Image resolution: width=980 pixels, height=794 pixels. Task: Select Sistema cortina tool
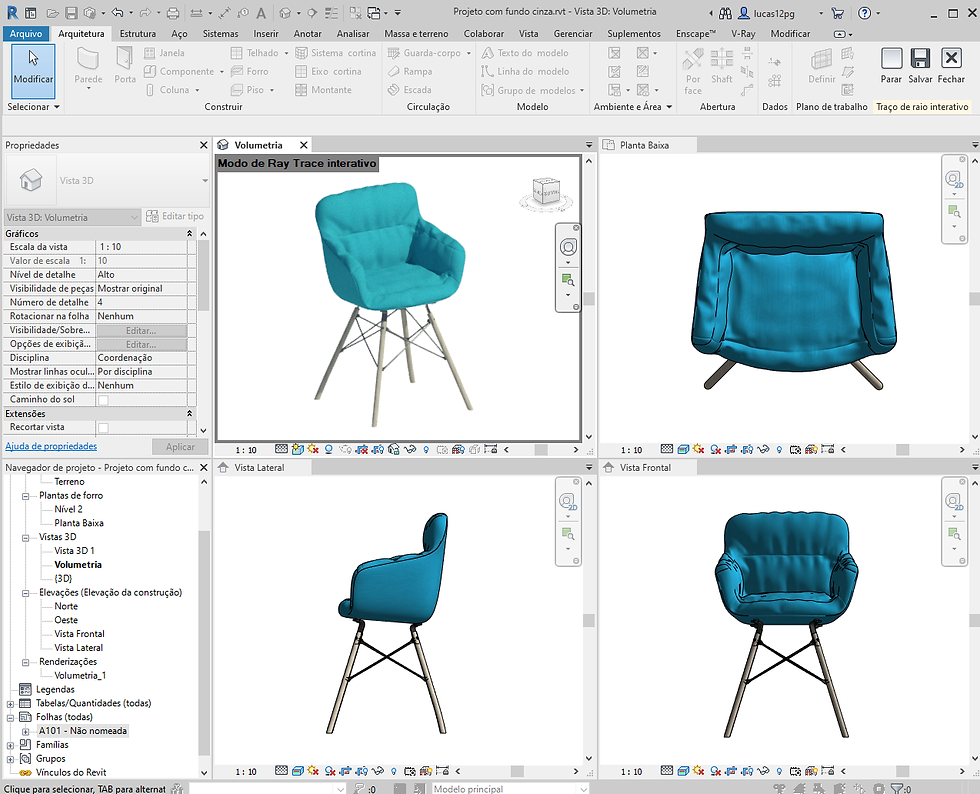click(x=336, y=53)
